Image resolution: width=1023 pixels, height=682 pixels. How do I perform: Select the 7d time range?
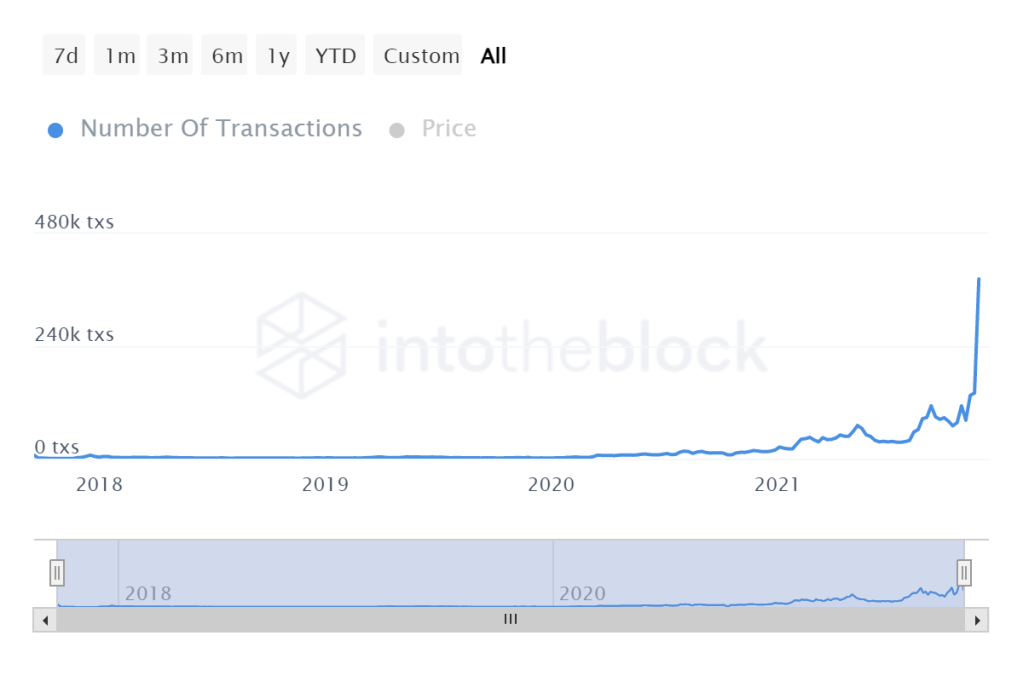pyautogui.click(x=65, y=56)
